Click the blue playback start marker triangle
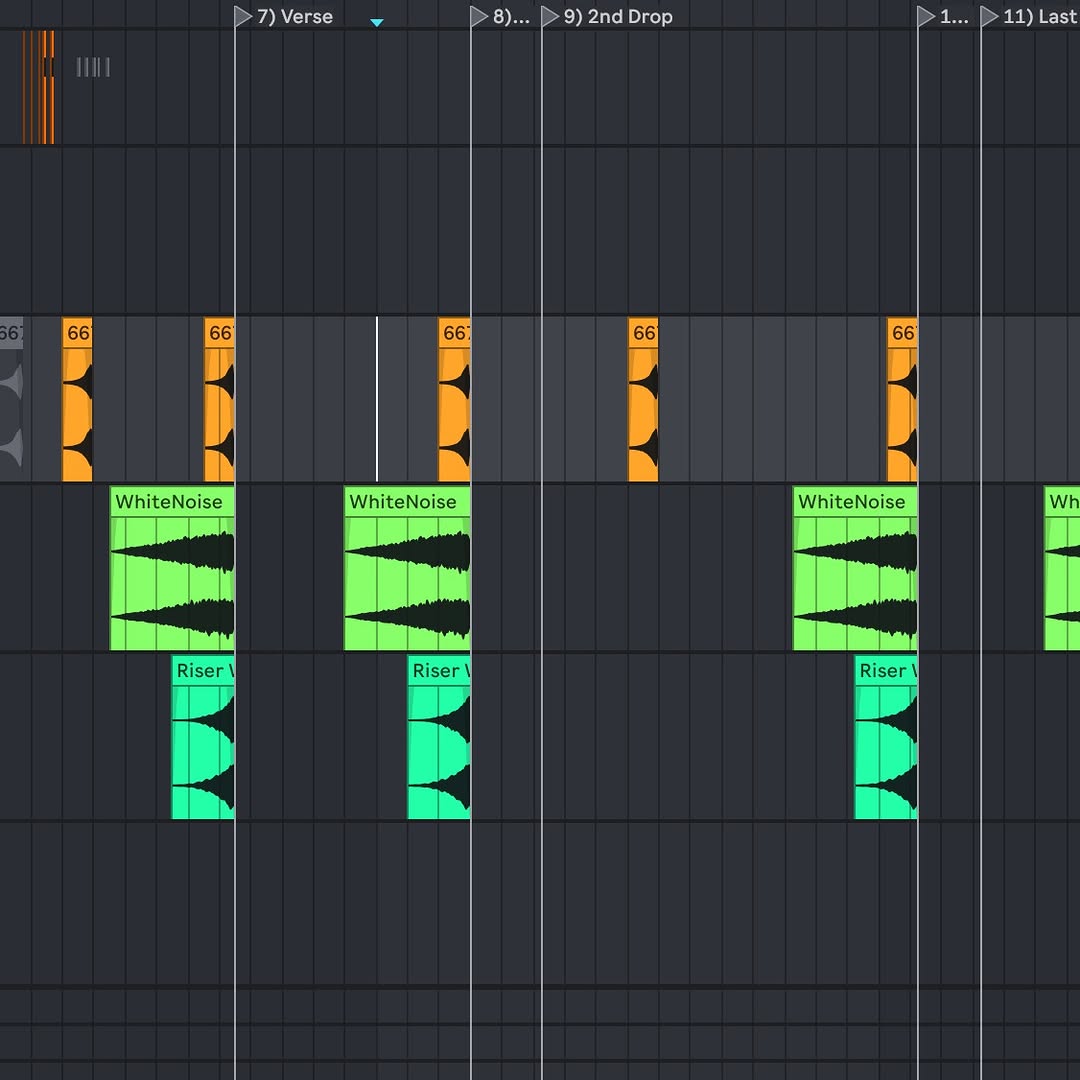The height and width of the screenshot is (1080, 1080). [377, 23]
